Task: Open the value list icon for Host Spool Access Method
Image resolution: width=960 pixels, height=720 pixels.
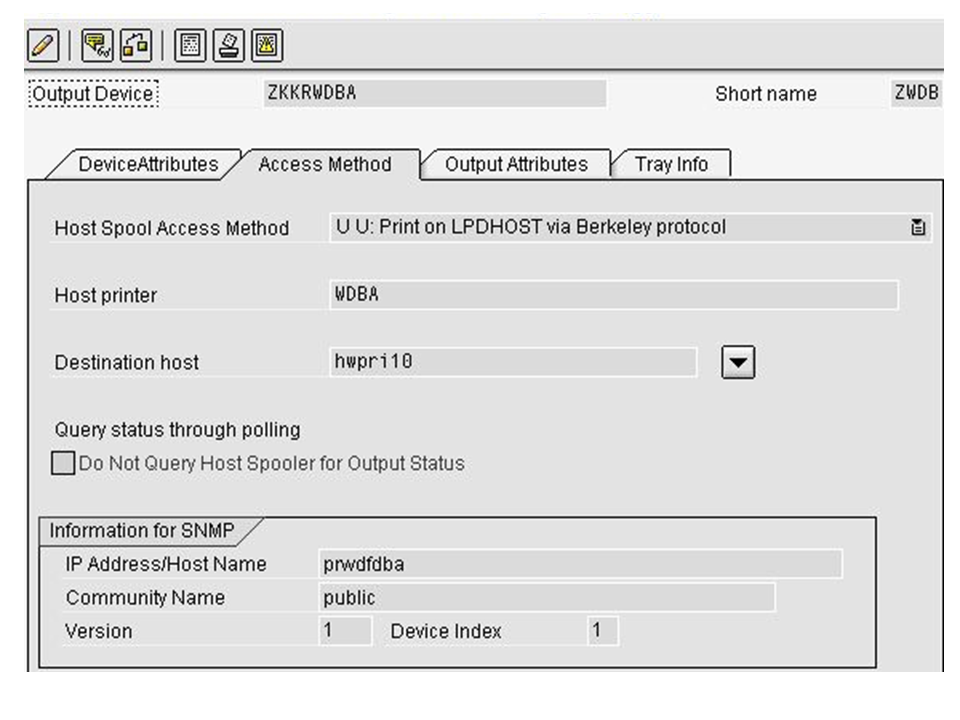Action: coord(918,228)
